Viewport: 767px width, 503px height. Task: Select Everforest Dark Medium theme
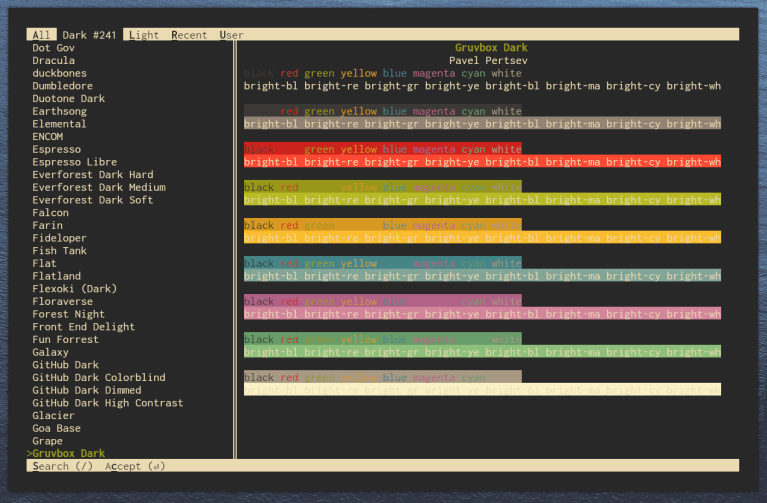click(99, 187)
